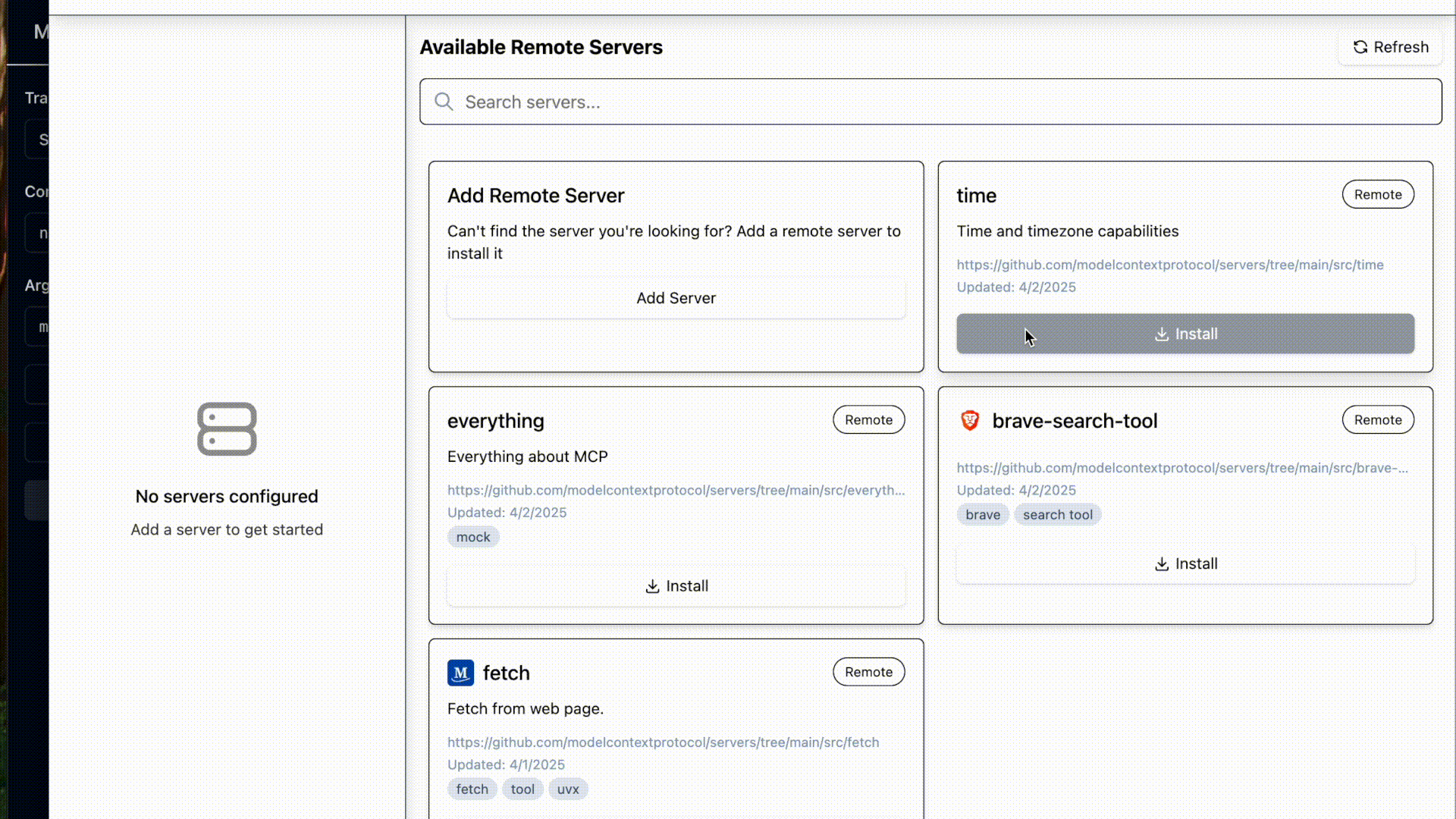This screenshot has width=1456, height=819.
Task: Click Time and timezone capabilities description
Action: pyautogui.click(x=1067, y=231)
